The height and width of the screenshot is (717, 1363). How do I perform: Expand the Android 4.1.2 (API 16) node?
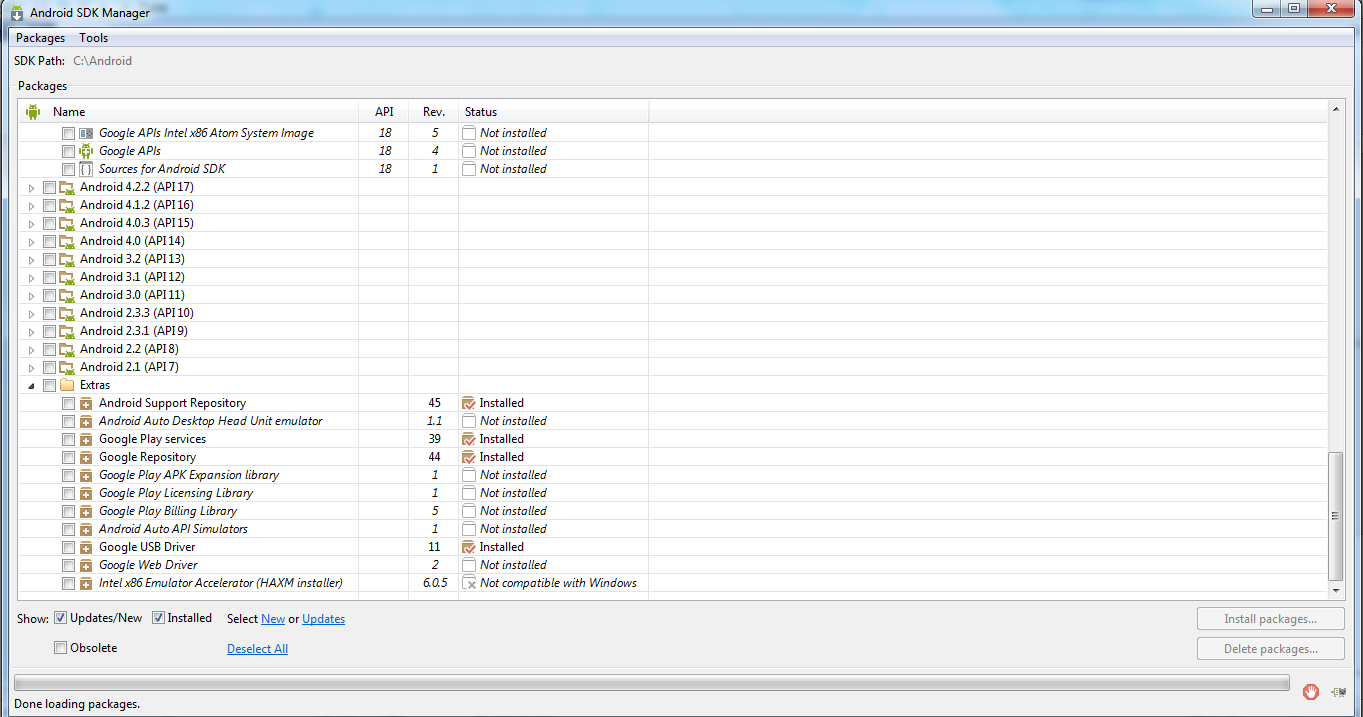(32, 205)
